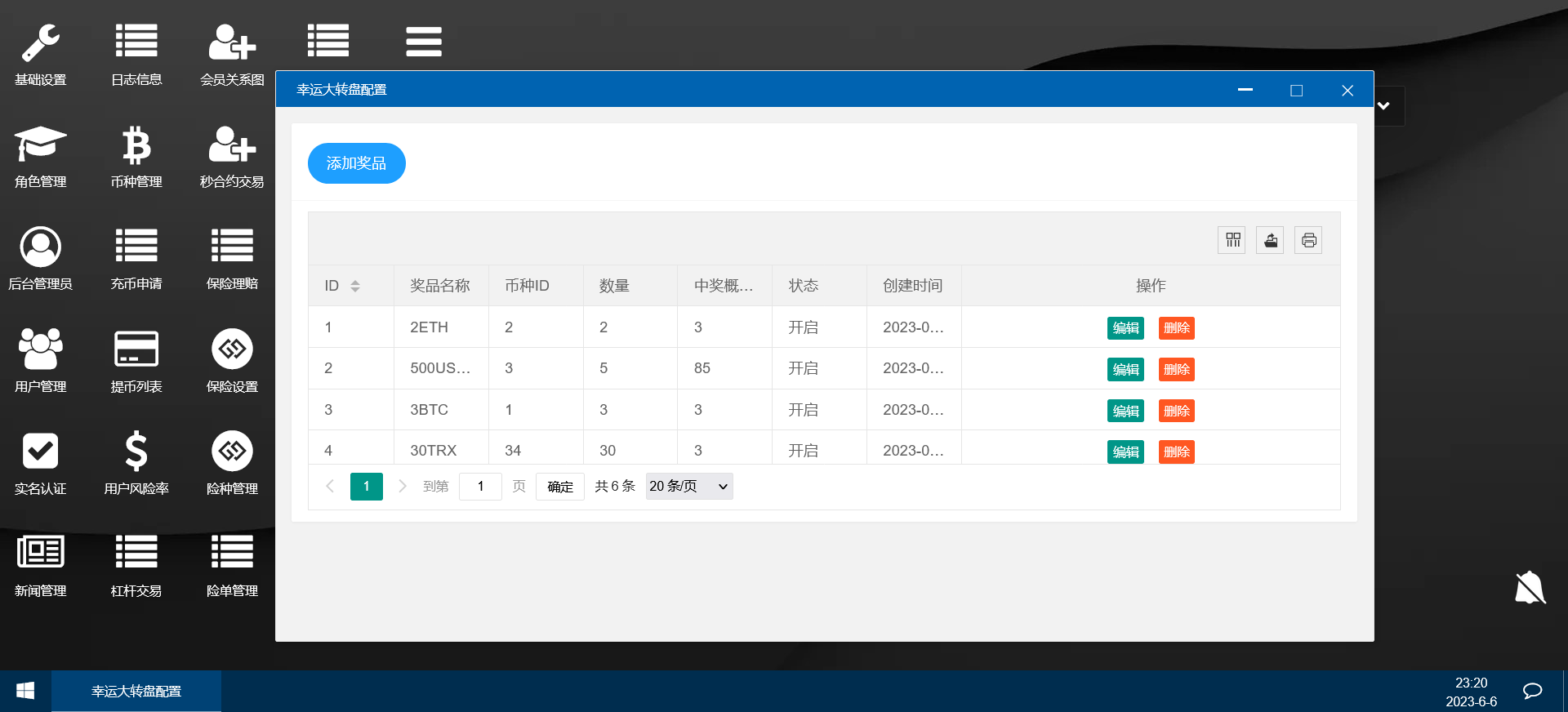The width and height of the screenshot is (1568, 712).
Task: Click the 确定 page jump button
Action: click(560, 487)
